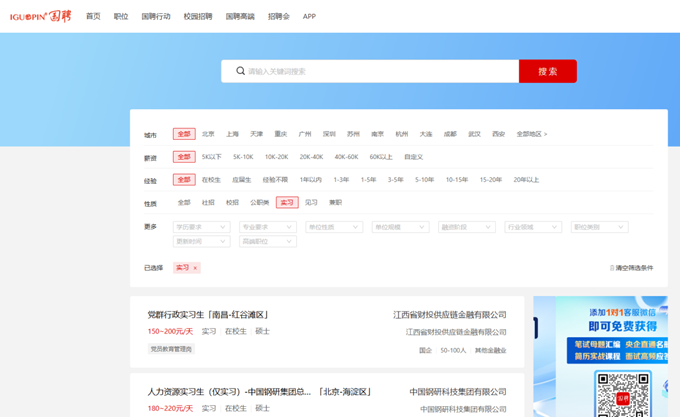
Task: Filter salary by 5K以下
Action: pos(212,157)
